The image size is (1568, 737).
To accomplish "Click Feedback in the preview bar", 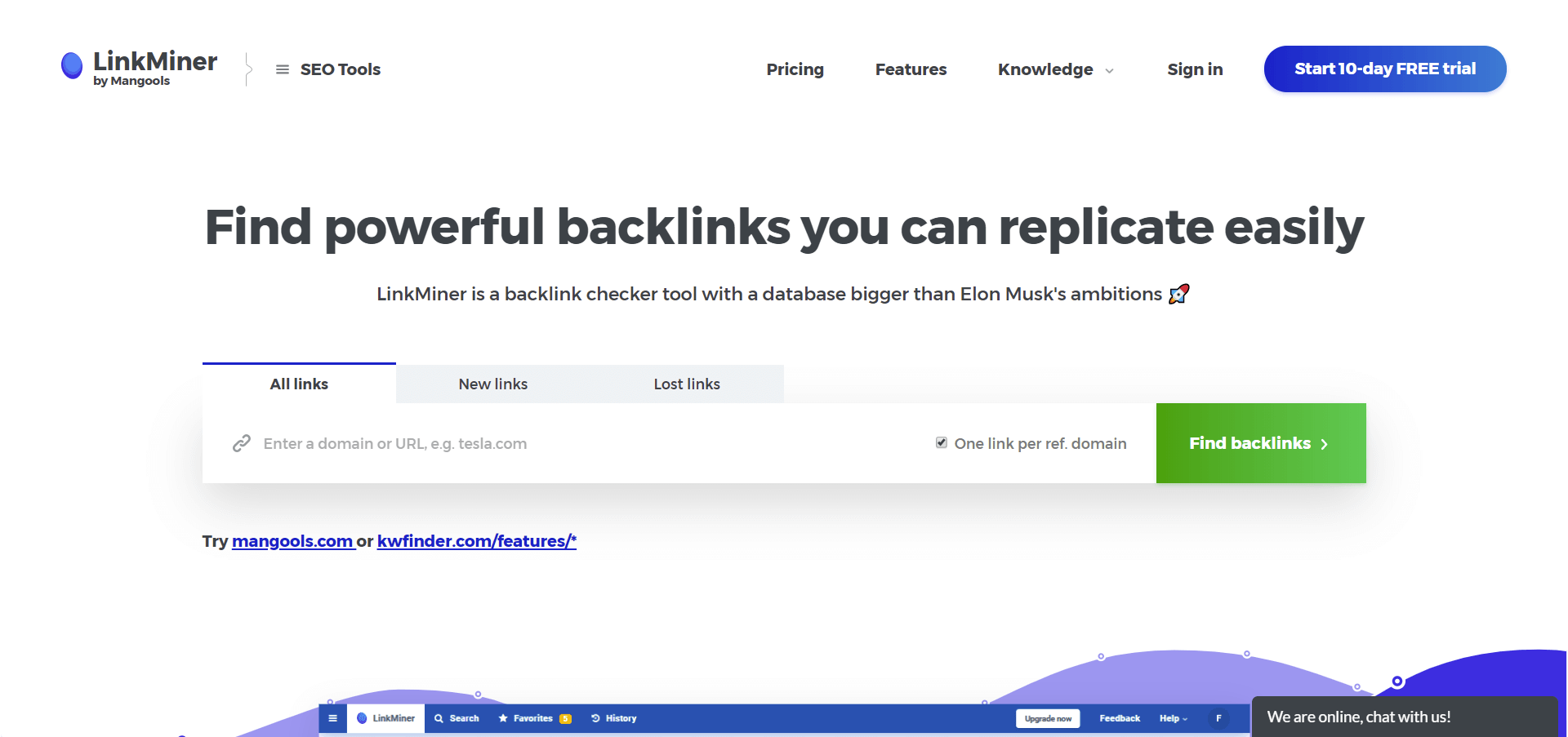I will tap(1120, 718).
